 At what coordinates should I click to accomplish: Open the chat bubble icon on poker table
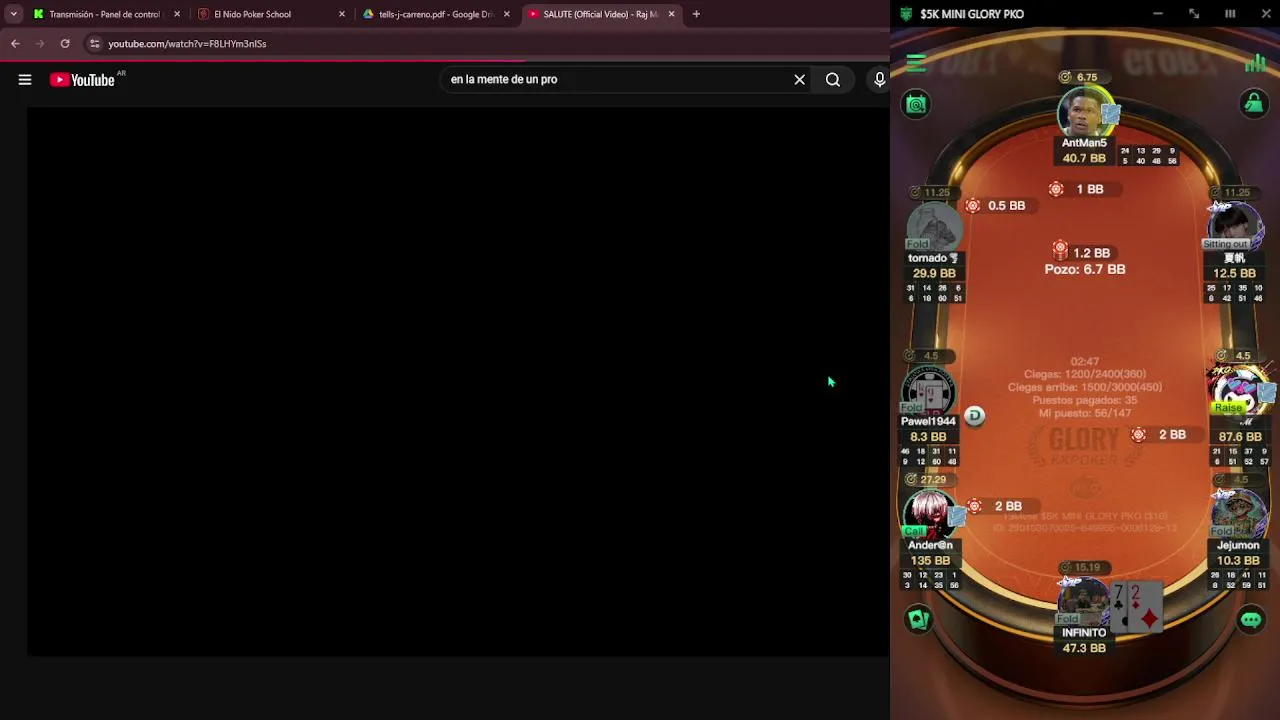1251,620
